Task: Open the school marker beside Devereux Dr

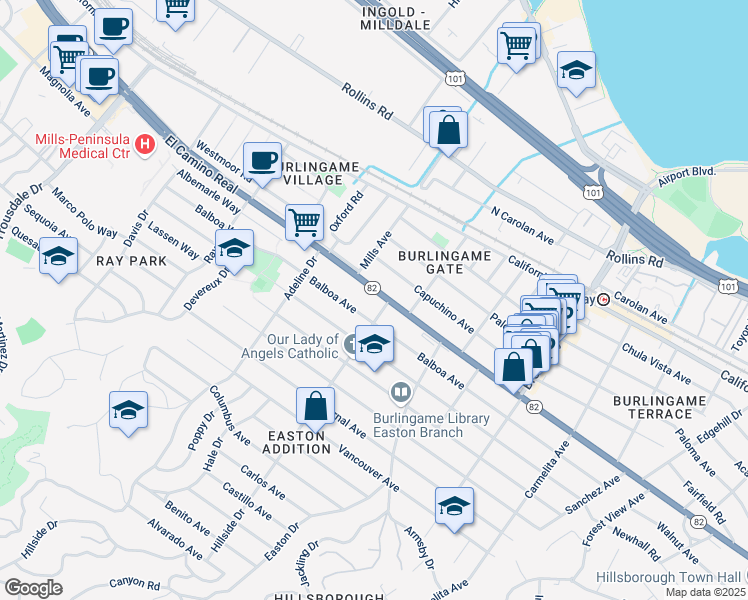Action: tap(234, 249)
